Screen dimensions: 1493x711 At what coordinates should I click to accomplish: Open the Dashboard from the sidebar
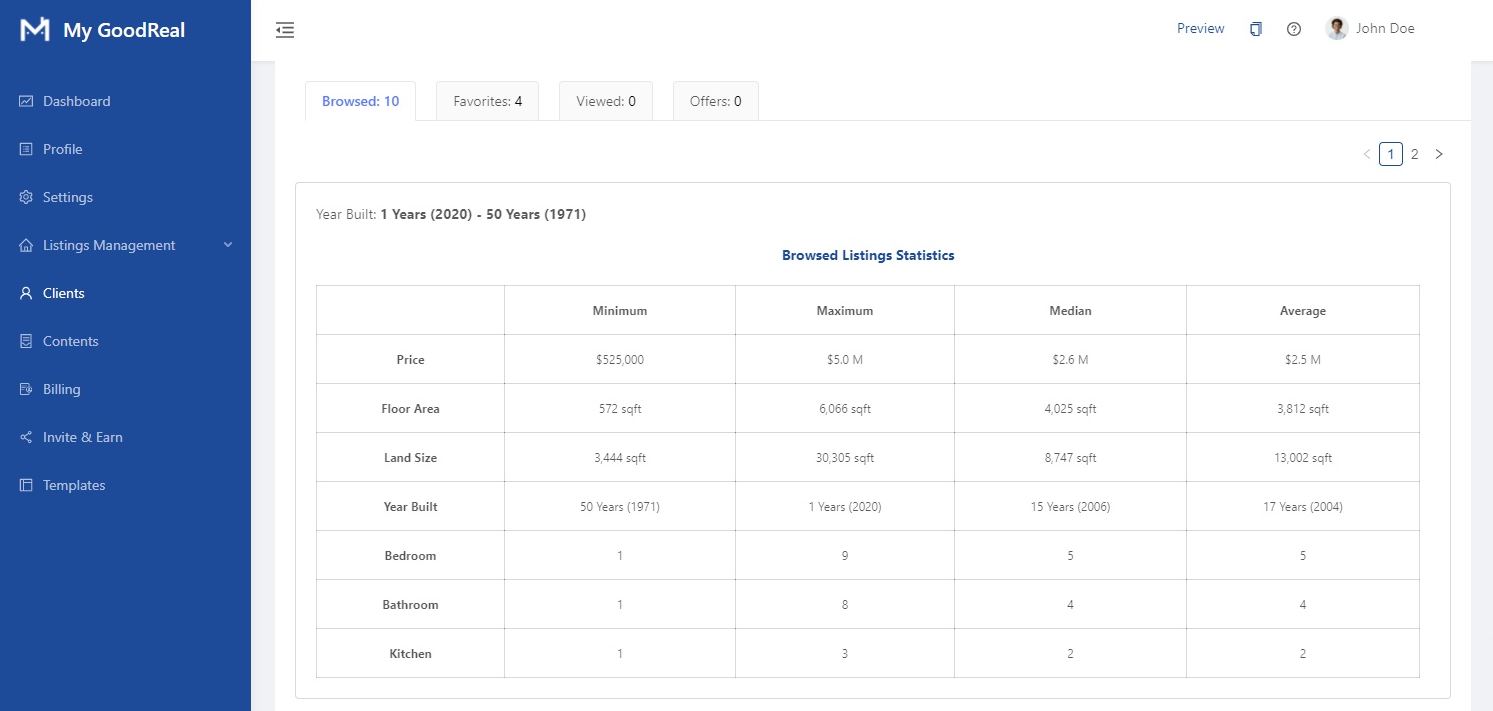(26, 101)
